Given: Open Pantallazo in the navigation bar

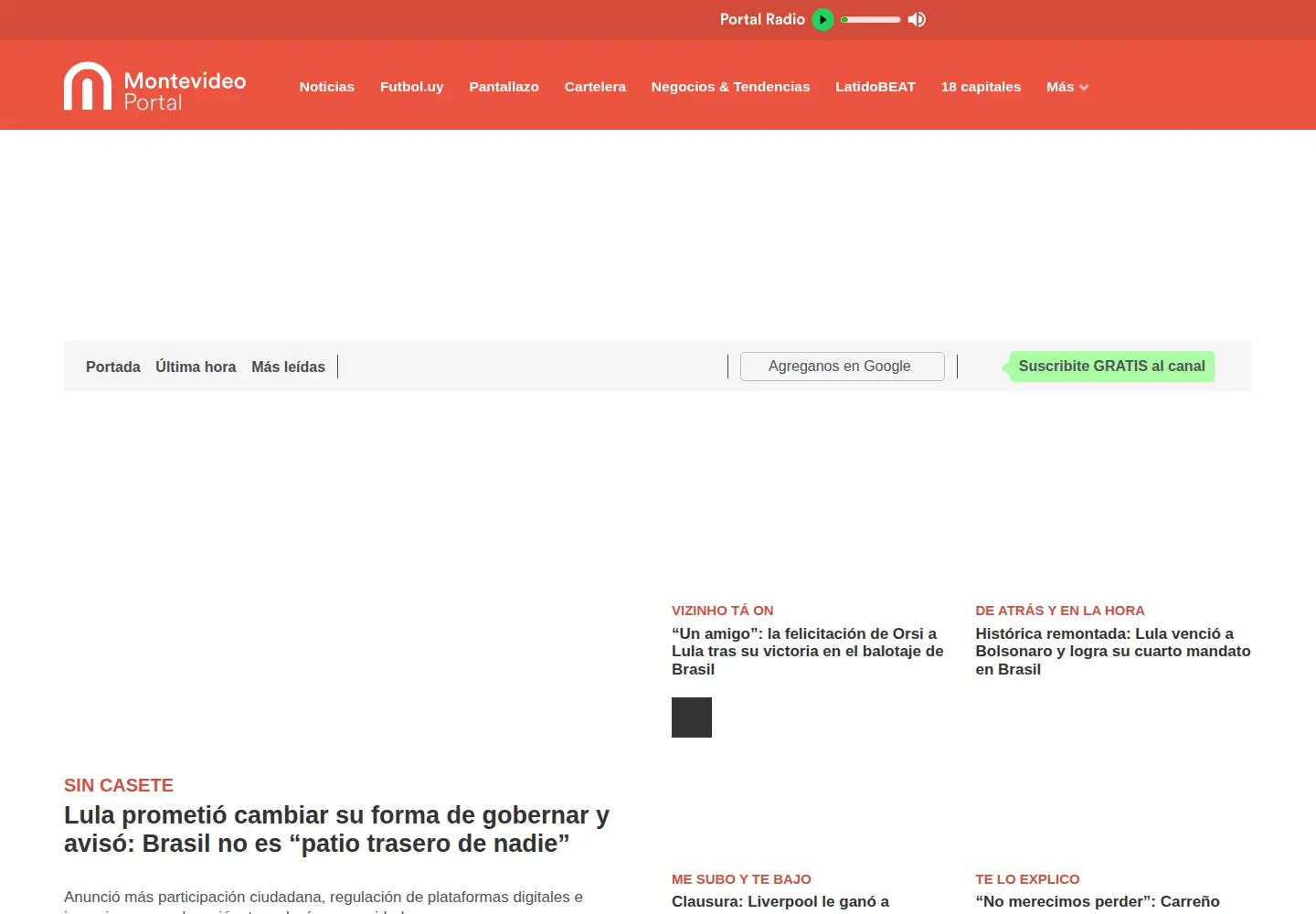Looking at the screenshot, I should click(x=504, y=87).
